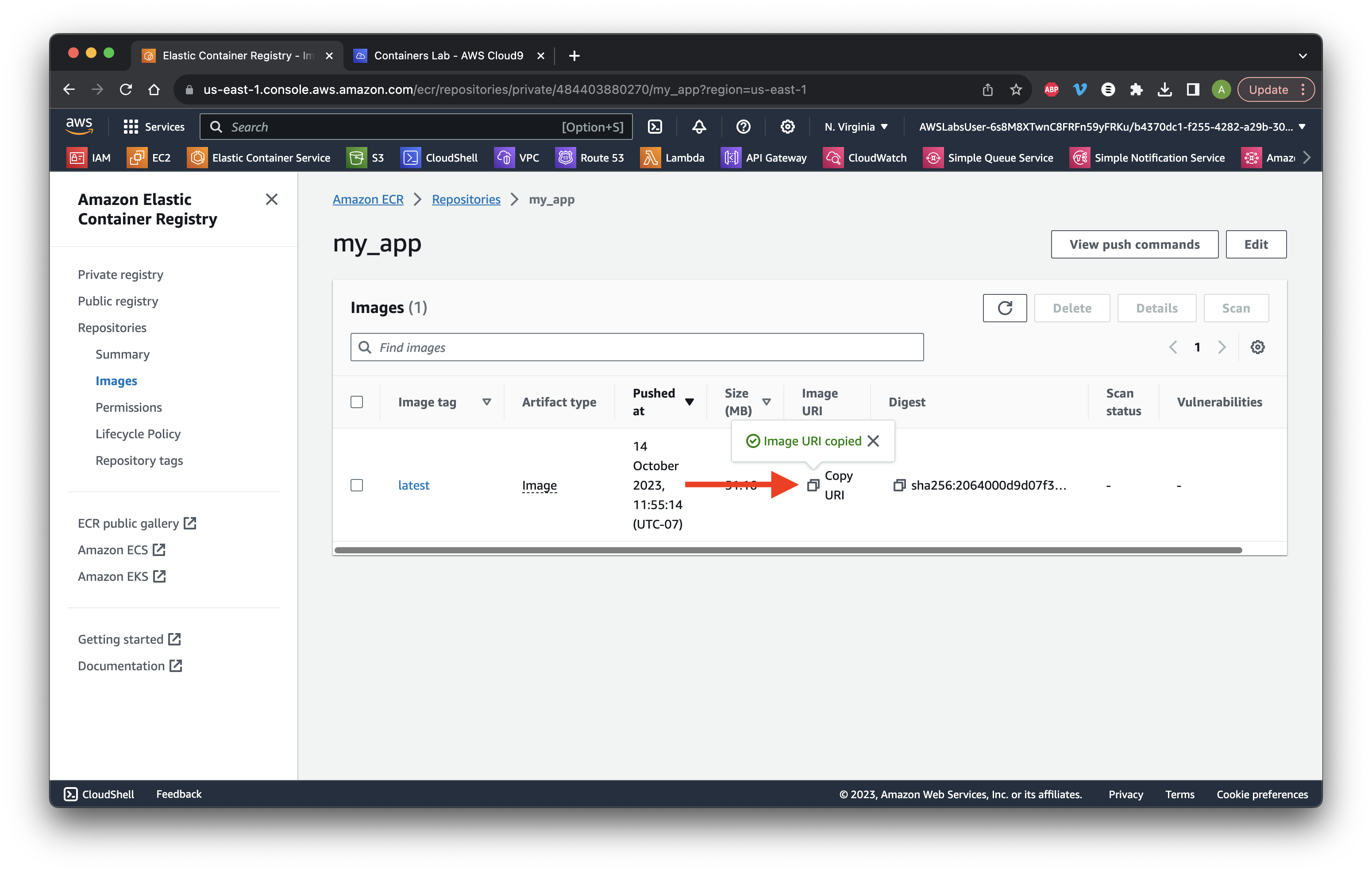Open the latest image tag link
This screenshot has height=873, width=1372.
click(414, 485)
